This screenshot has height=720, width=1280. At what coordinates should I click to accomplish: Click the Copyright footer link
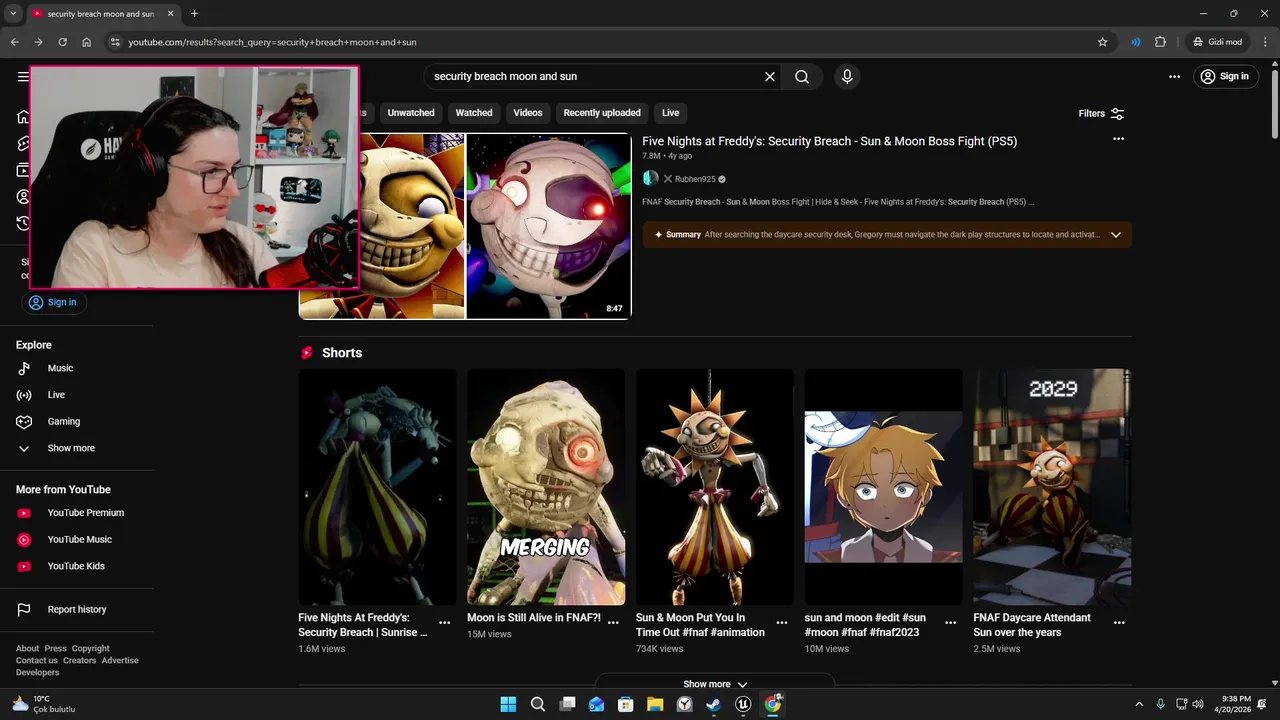coord(91,649)
